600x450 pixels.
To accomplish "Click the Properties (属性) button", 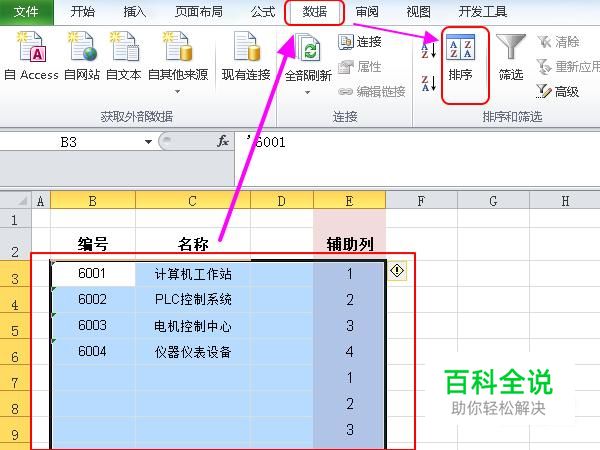I will pyautogui.click(x=360, y=67).
